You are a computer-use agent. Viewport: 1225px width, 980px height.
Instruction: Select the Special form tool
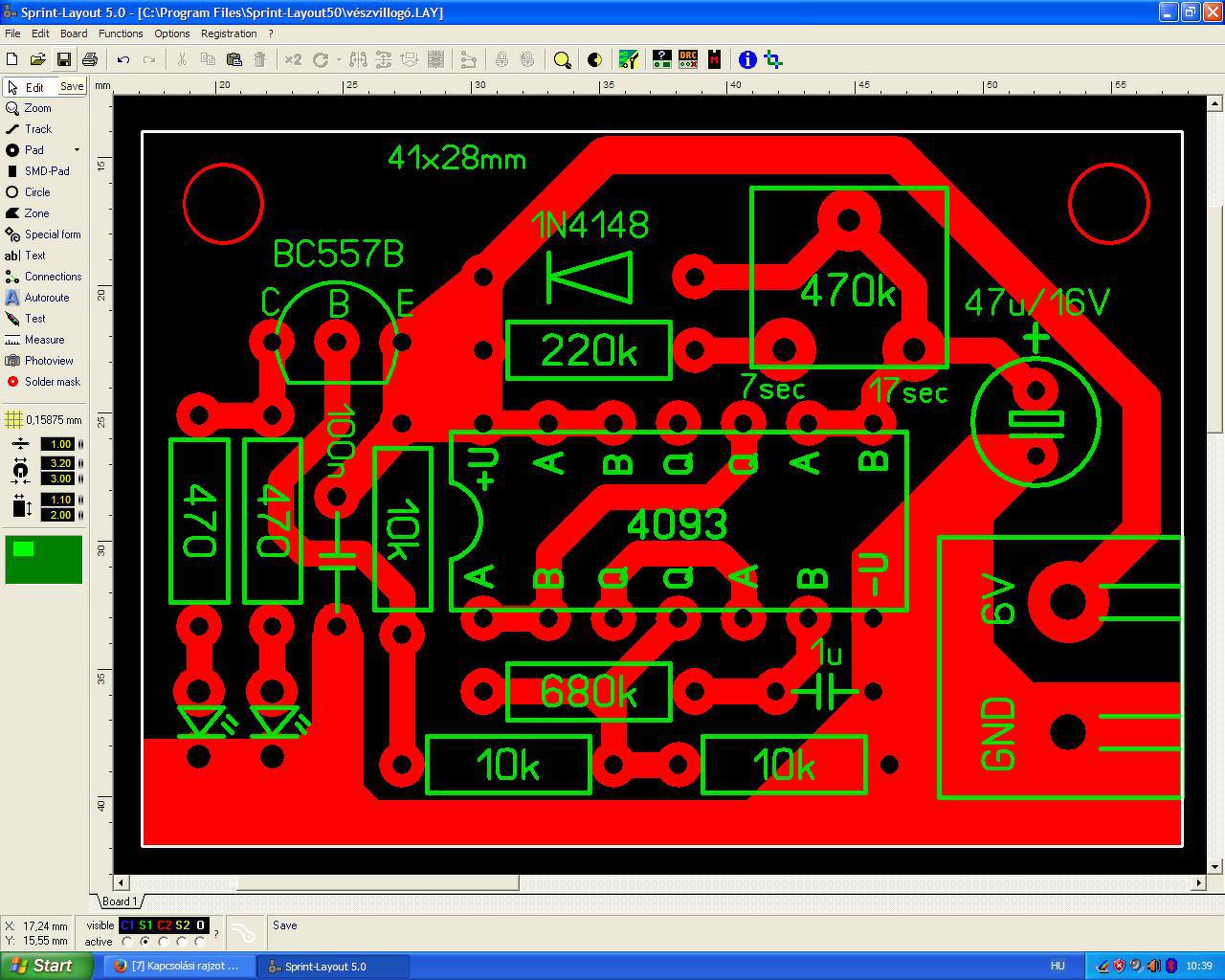click(43, 234)
